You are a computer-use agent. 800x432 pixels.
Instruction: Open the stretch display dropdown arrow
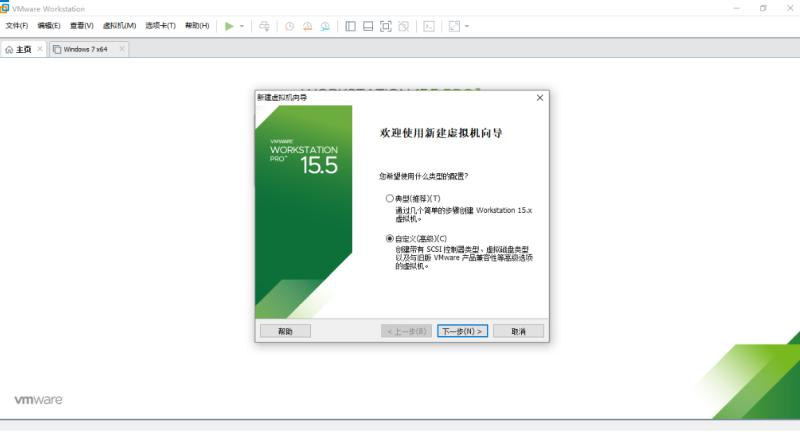tap(467, 26)
